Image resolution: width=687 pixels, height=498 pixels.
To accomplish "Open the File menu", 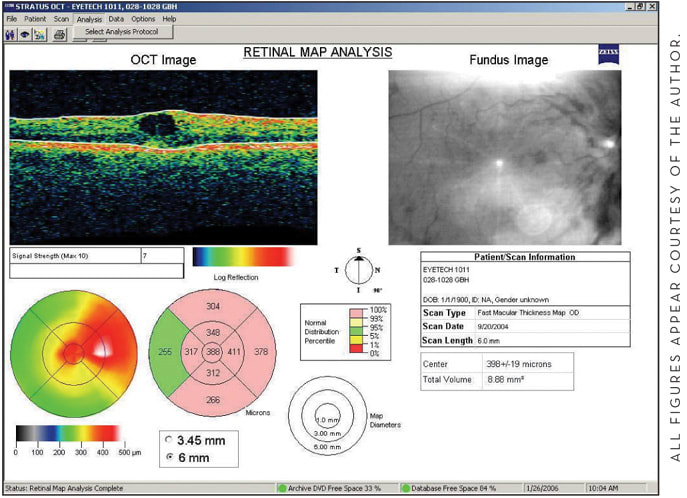I will tap(12, 19).
